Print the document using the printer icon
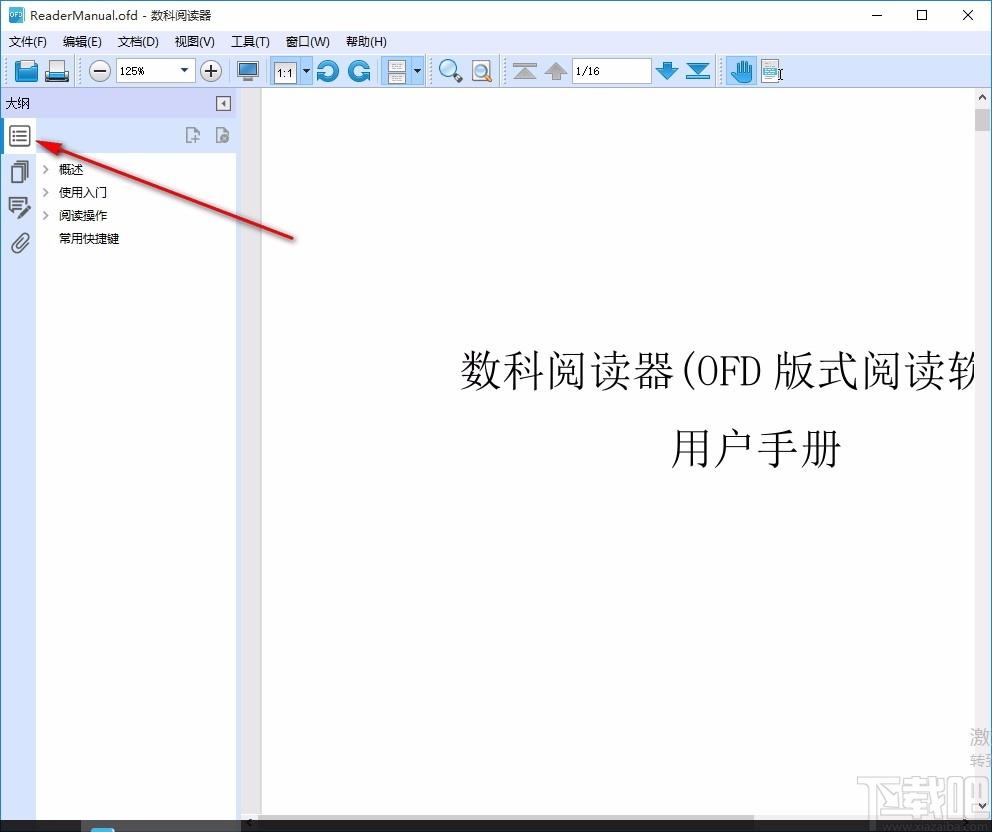The image size is (992, 832). (56, 71)
